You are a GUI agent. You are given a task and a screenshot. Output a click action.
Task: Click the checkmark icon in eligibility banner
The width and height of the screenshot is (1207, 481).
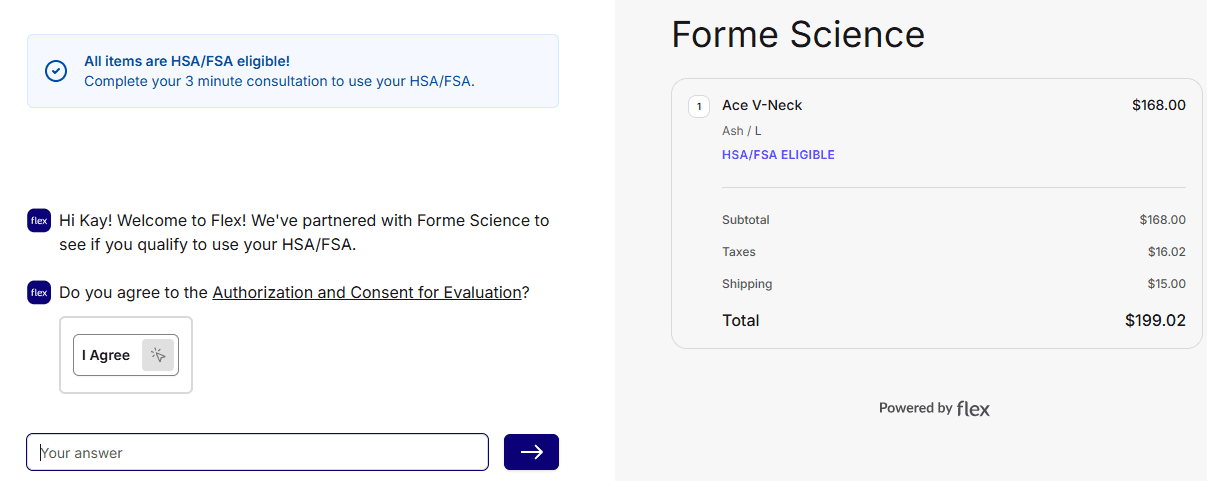point(56,71)
